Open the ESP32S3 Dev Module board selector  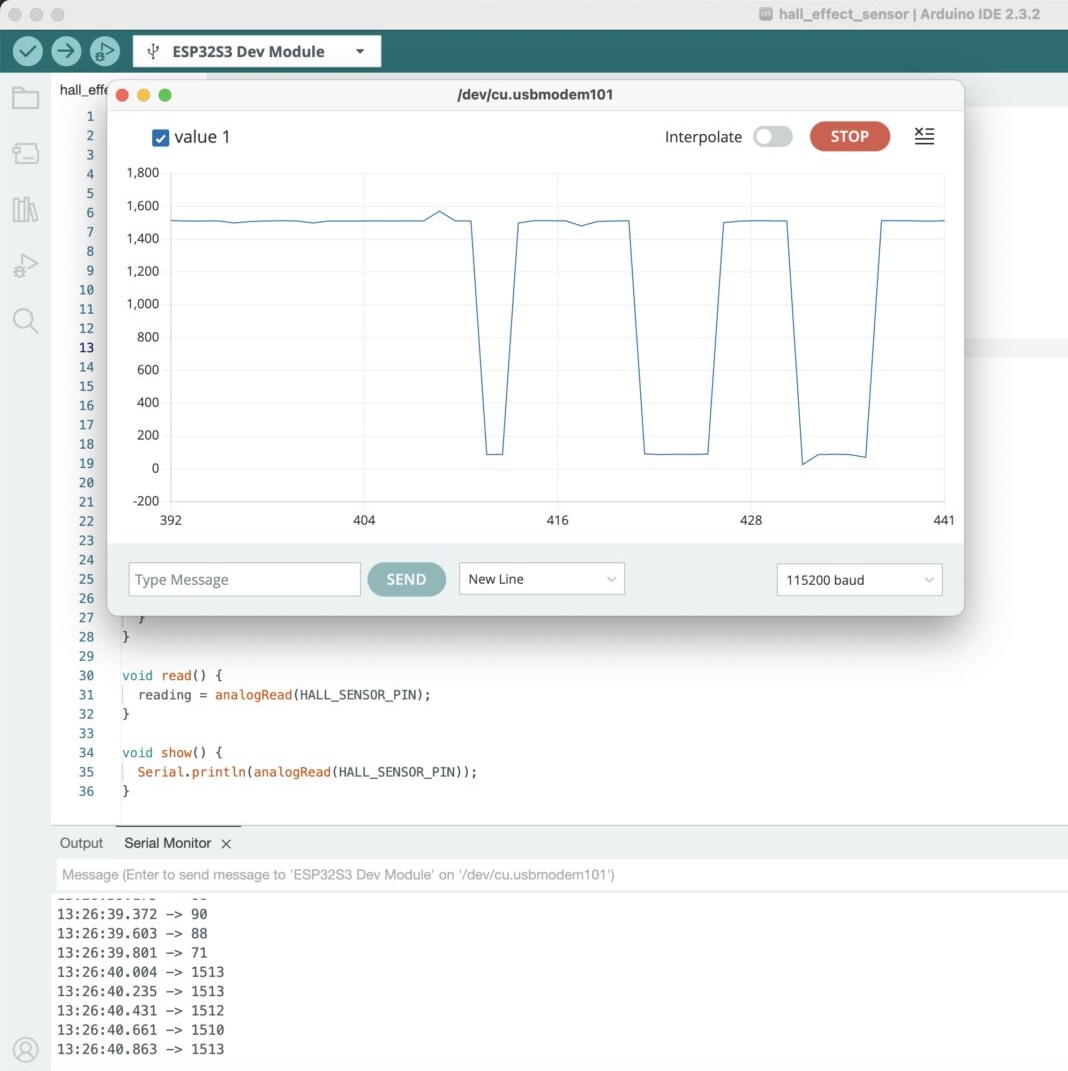[255, 50]
